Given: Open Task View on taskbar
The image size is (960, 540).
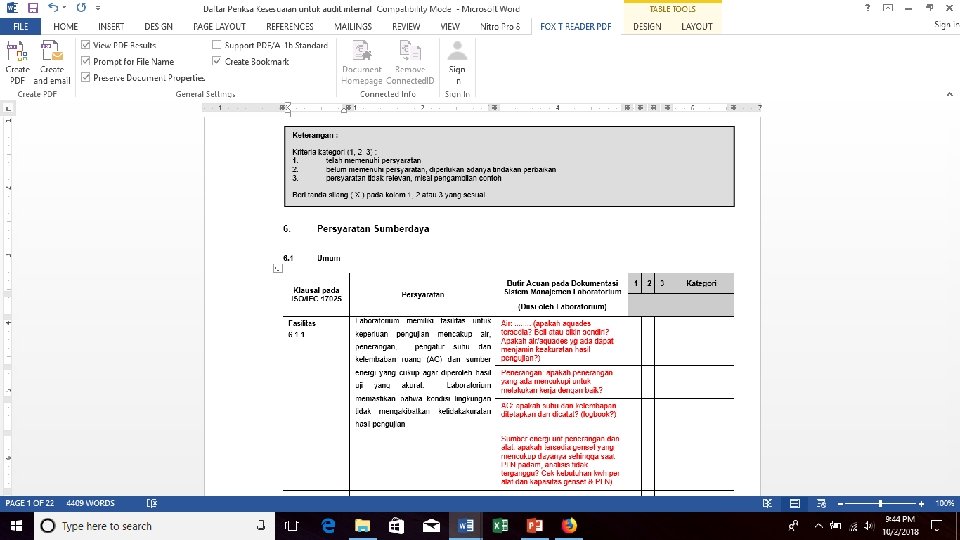Looking at the screenshot, I should point(291,526).
